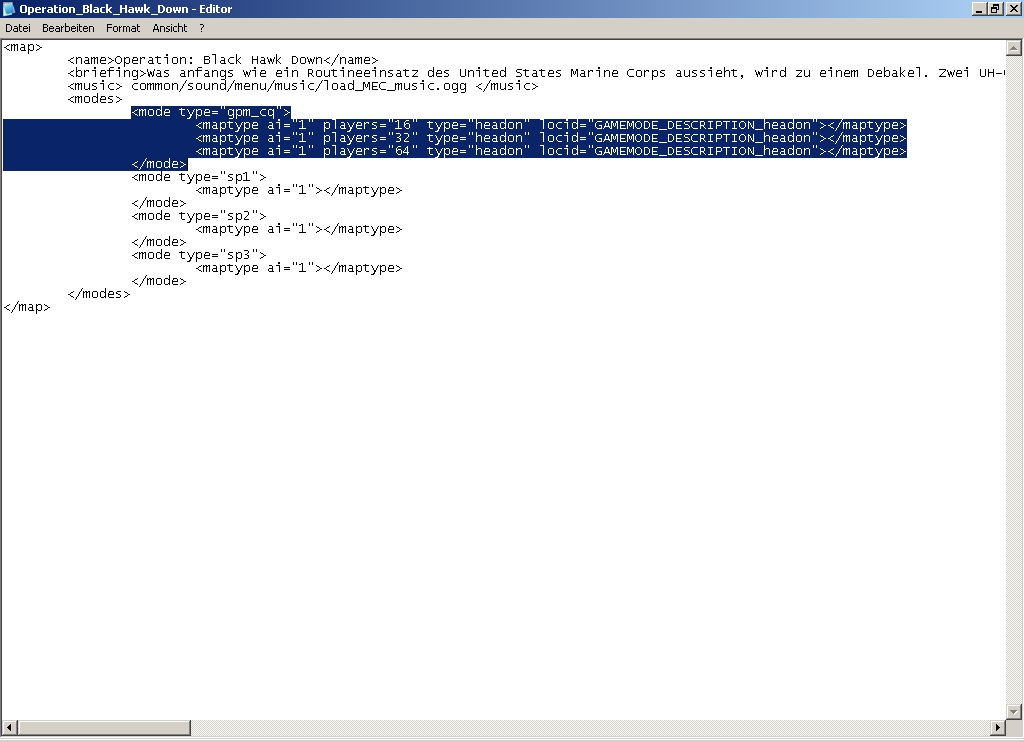
Task: Click the name line 'Operation: Black Hawk Down'
Action: click(223, 60)
